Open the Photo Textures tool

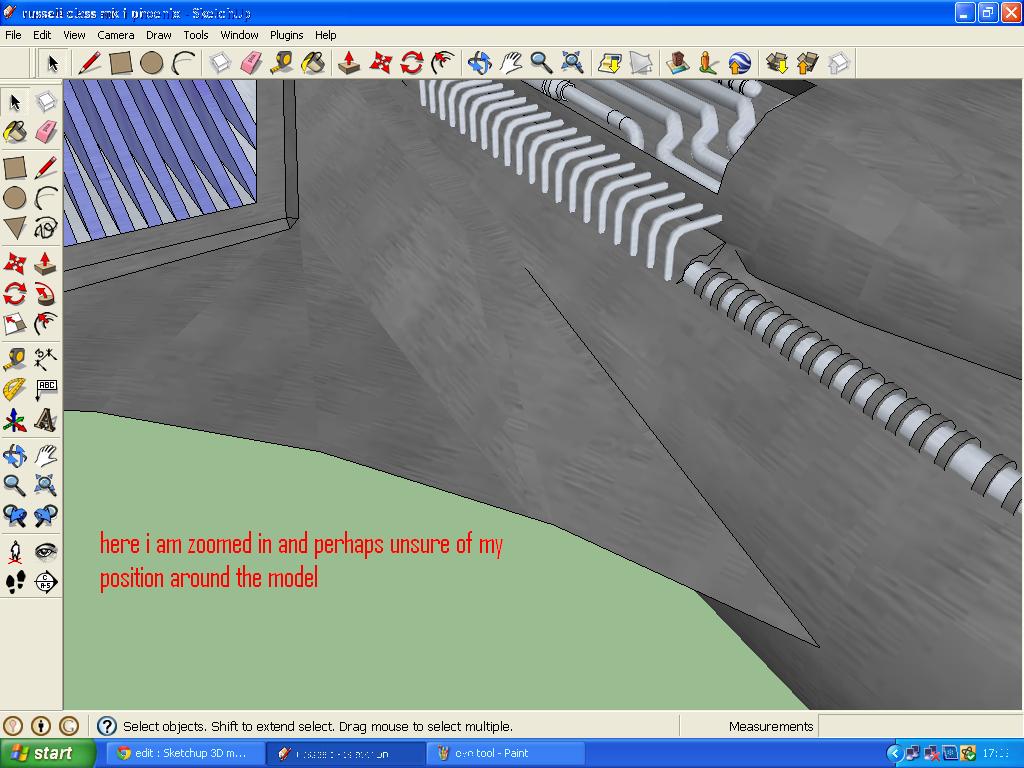[x=708, y=63]
